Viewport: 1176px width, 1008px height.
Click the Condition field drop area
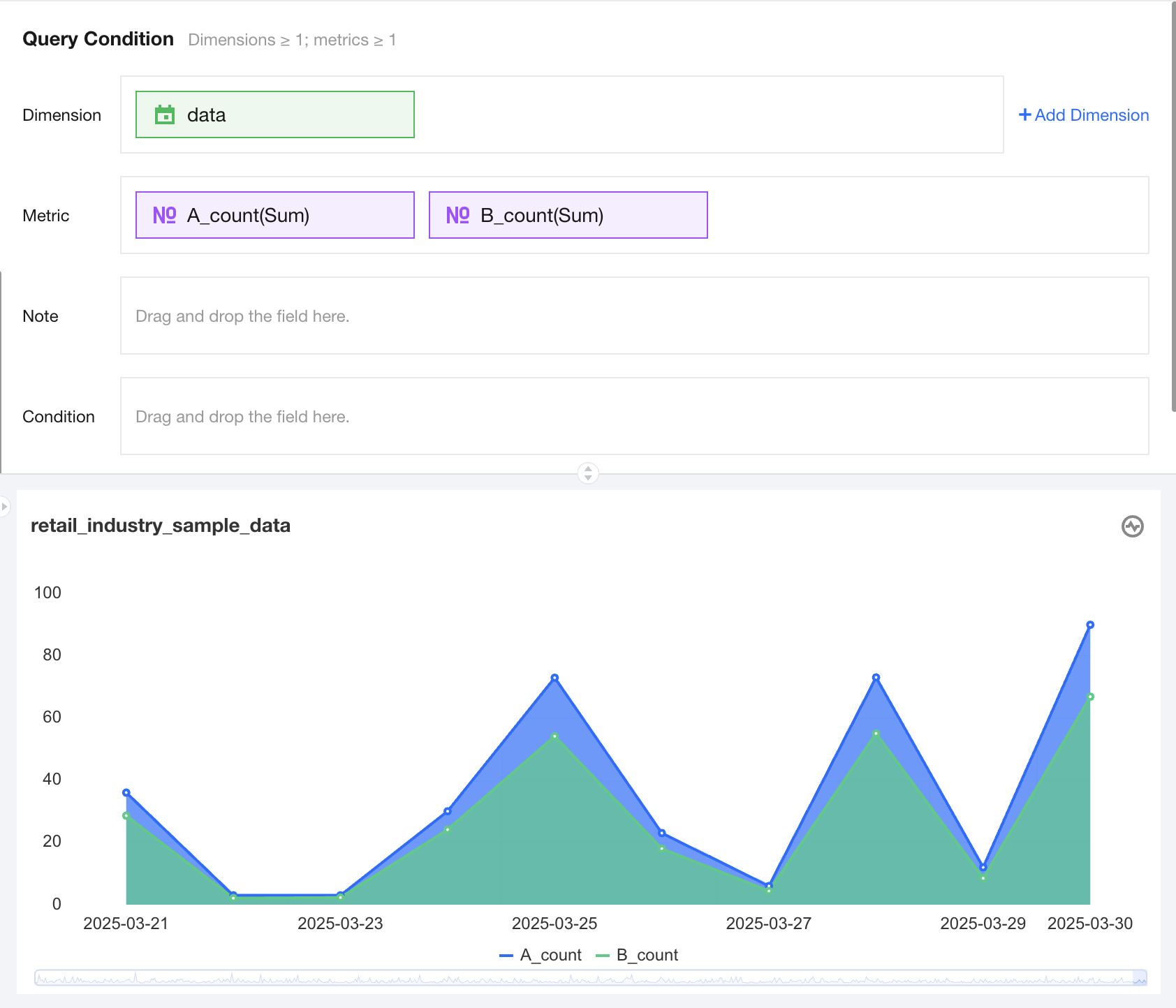[634, 416]
